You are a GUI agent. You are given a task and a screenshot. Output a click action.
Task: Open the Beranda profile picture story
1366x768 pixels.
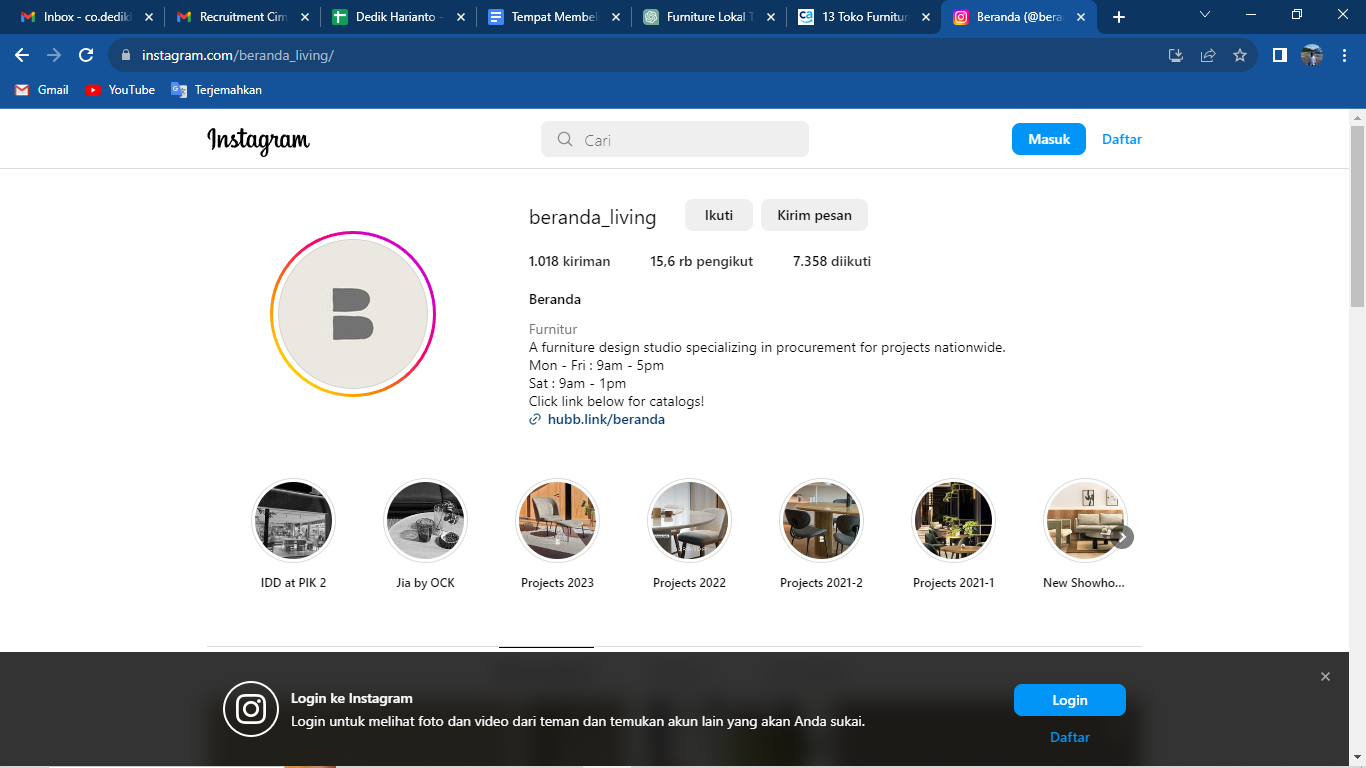click(x=353, y=314)
